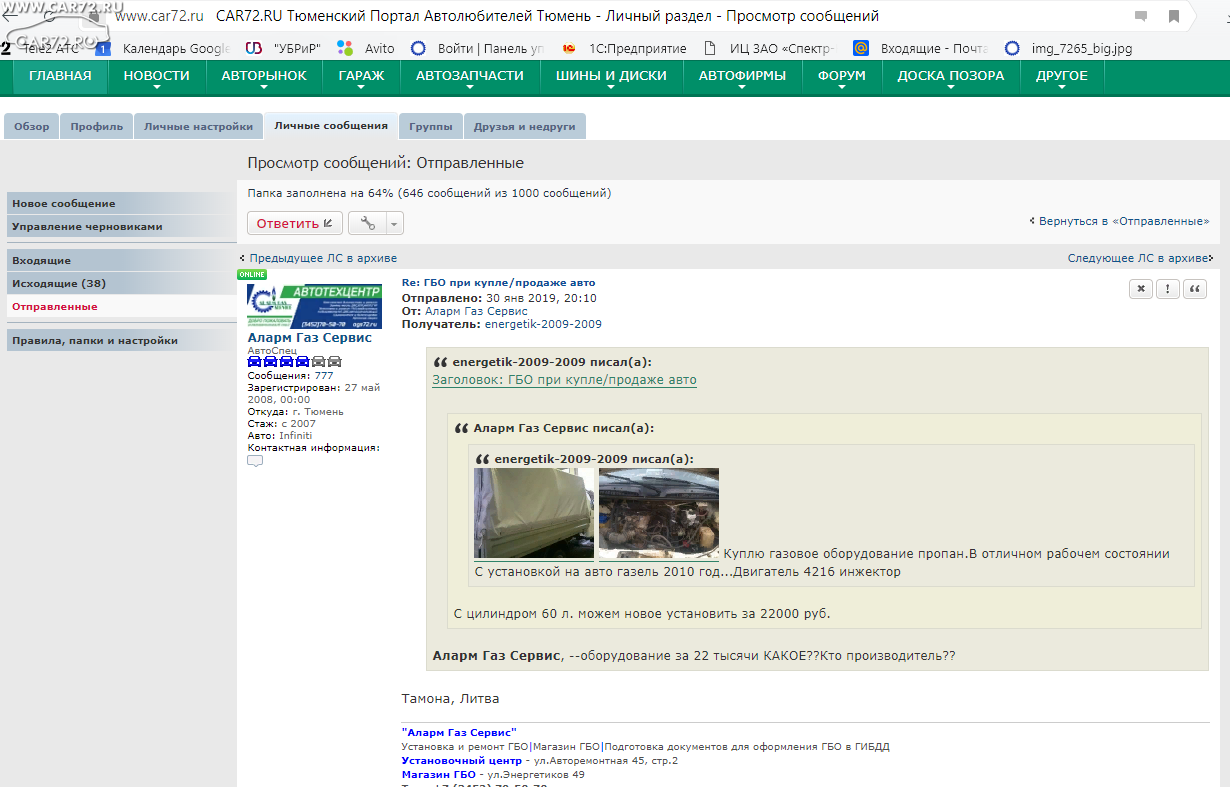The image size is (1230, 787).
Task: Expand the ФОРУМ menu
Action: (x=842, y=76)
